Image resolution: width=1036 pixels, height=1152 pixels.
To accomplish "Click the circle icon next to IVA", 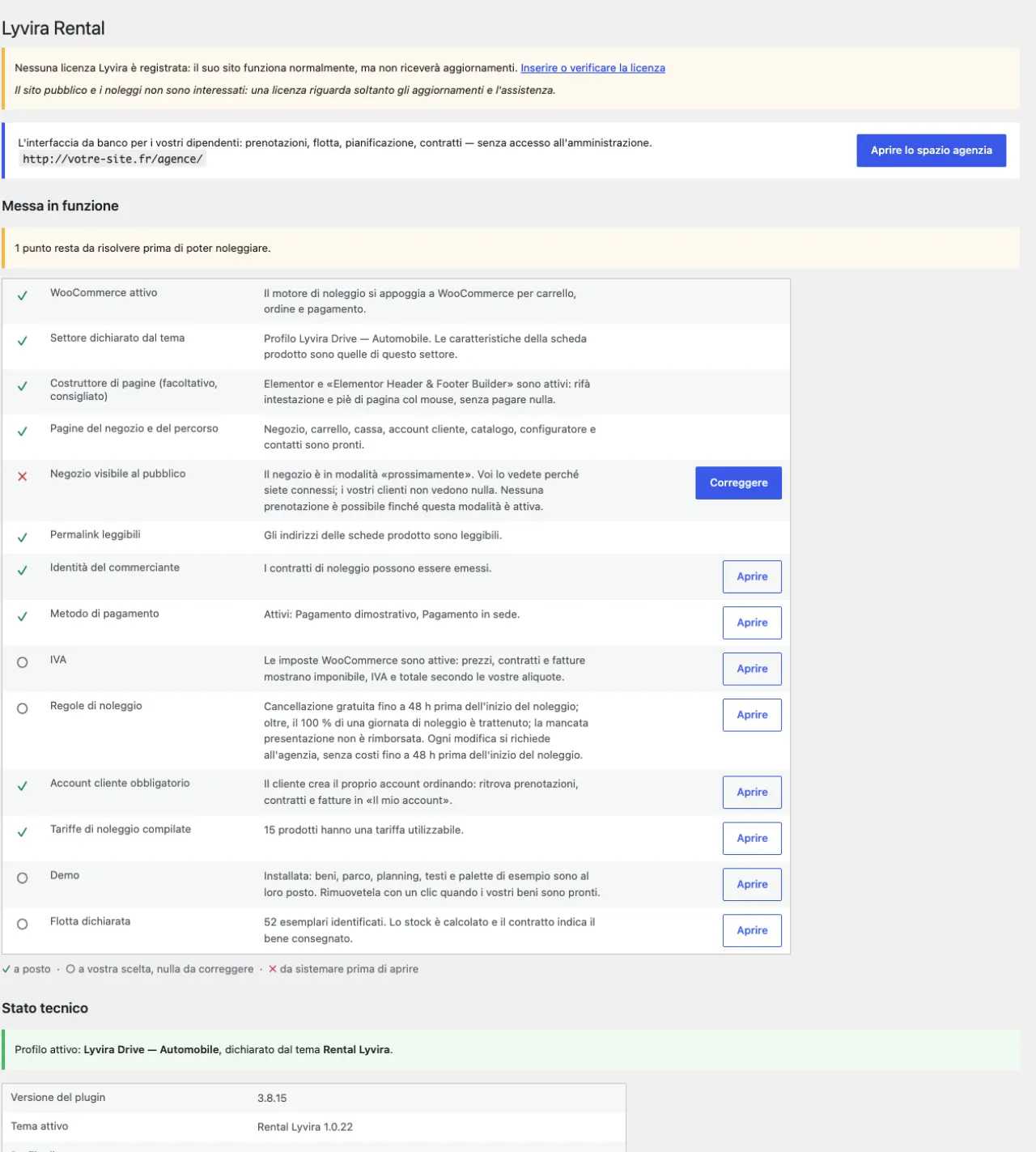I will [23, 662].
